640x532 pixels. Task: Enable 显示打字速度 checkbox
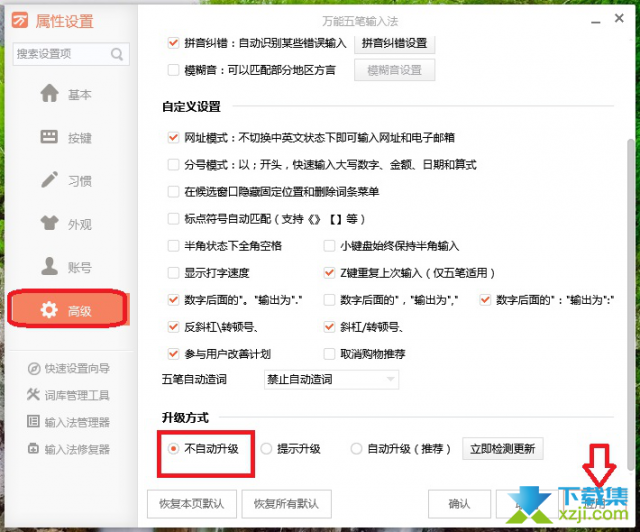pyautogui.click(x=173, y=273)
